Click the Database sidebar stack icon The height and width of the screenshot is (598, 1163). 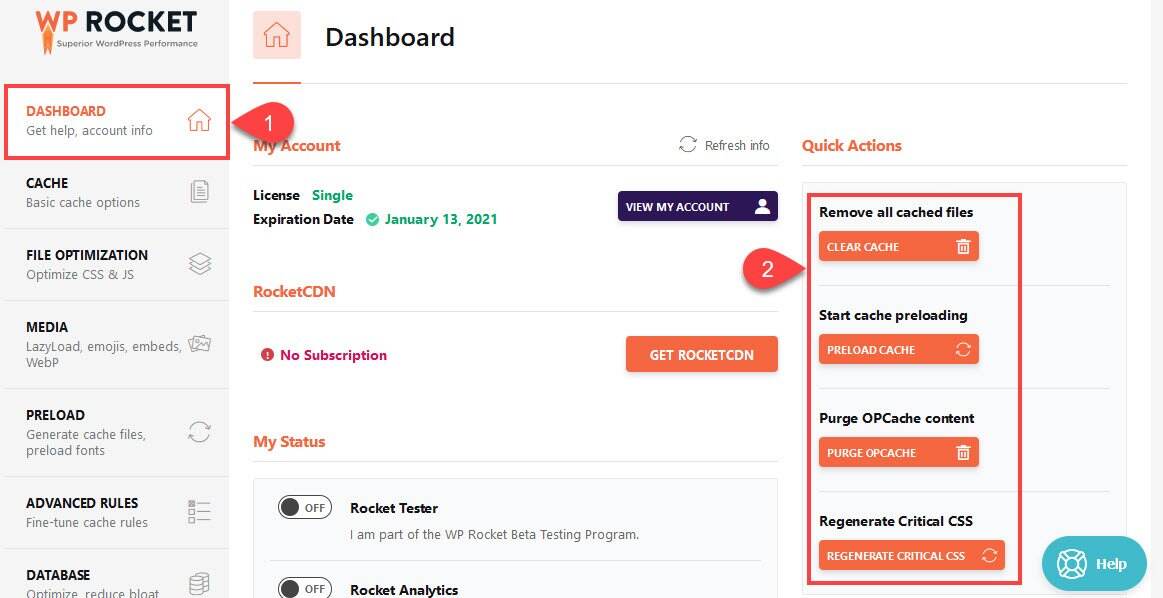tap(200, 583)
